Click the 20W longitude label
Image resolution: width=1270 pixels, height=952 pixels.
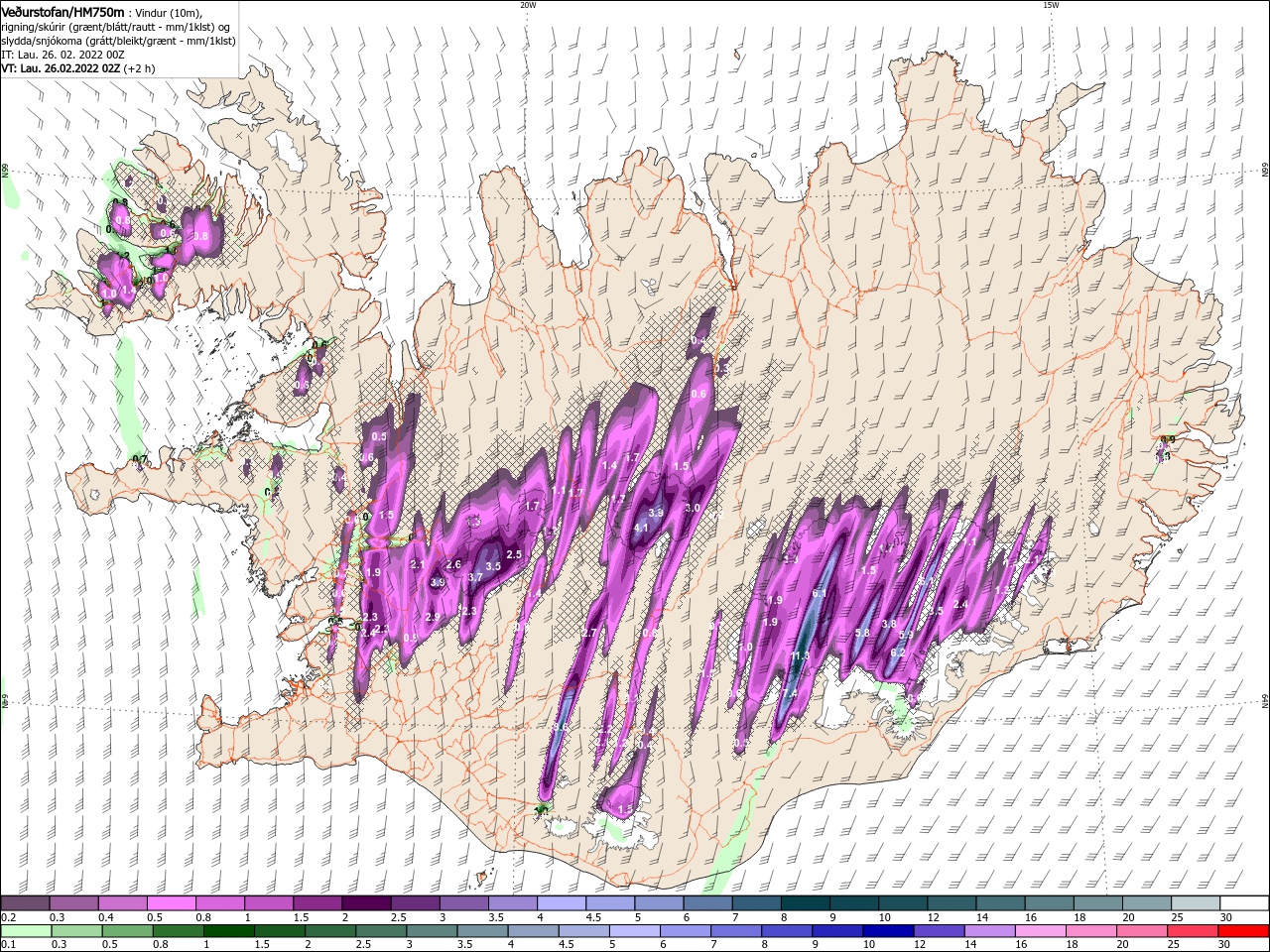point(528,5)
